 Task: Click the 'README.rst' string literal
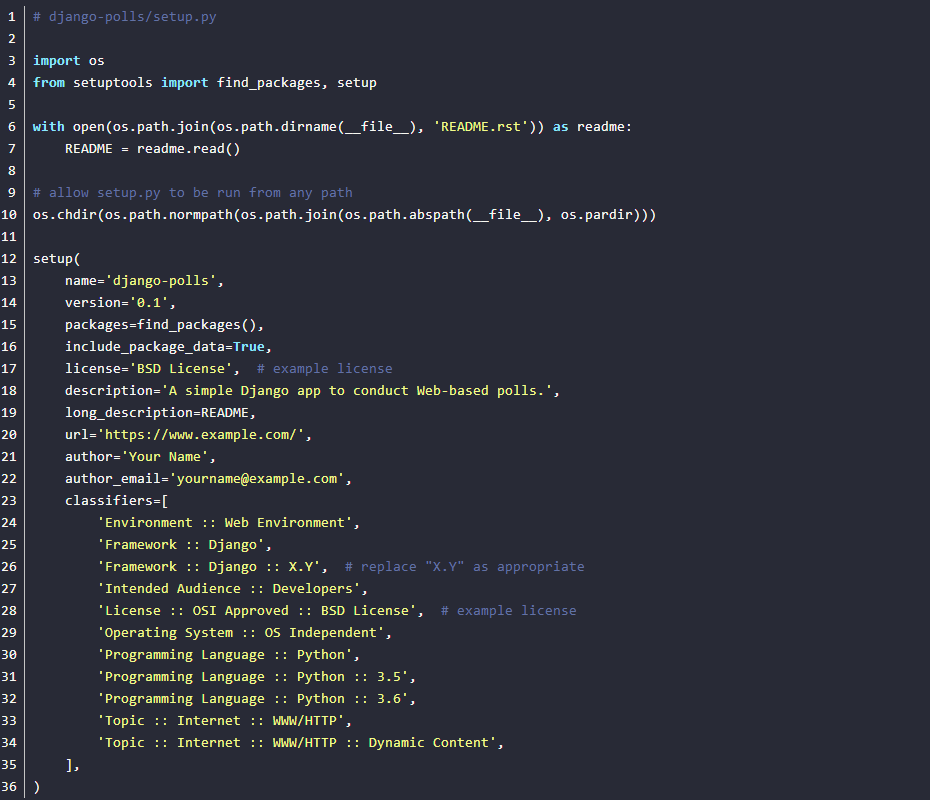[481, 126]
